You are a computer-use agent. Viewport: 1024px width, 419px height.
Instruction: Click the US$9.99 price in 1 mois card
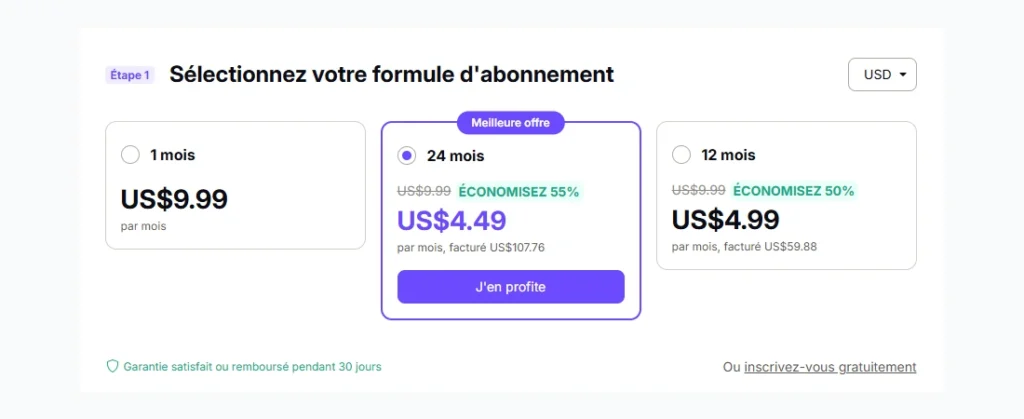click(x=174, y=199)
